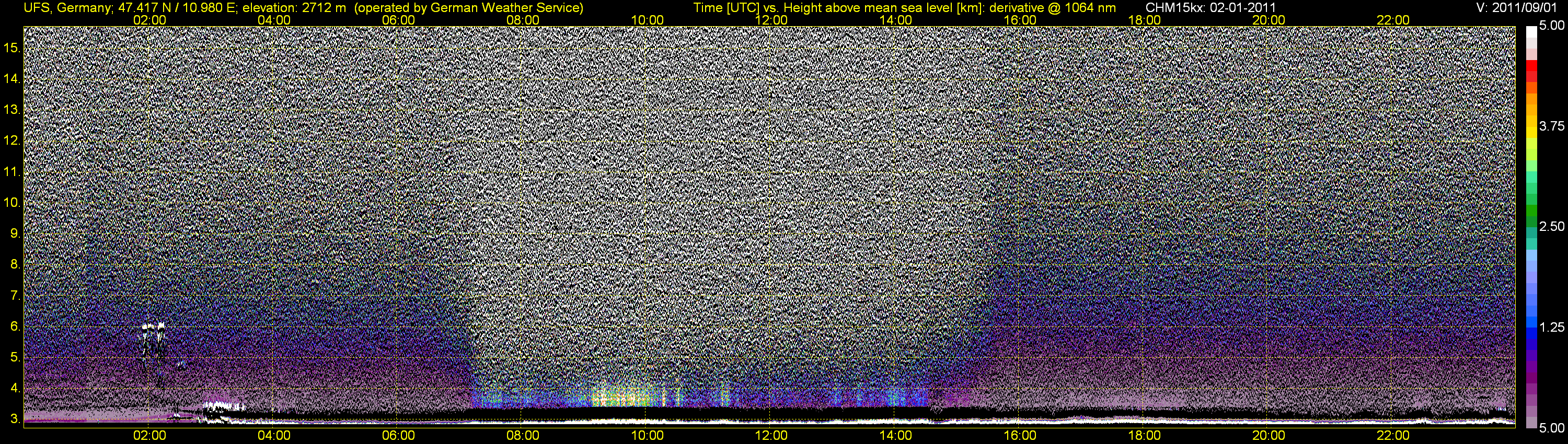The width and height of the screenshot is (1568, 444).
Task: Click the '8.' height axis label
Action: (15, 265)
